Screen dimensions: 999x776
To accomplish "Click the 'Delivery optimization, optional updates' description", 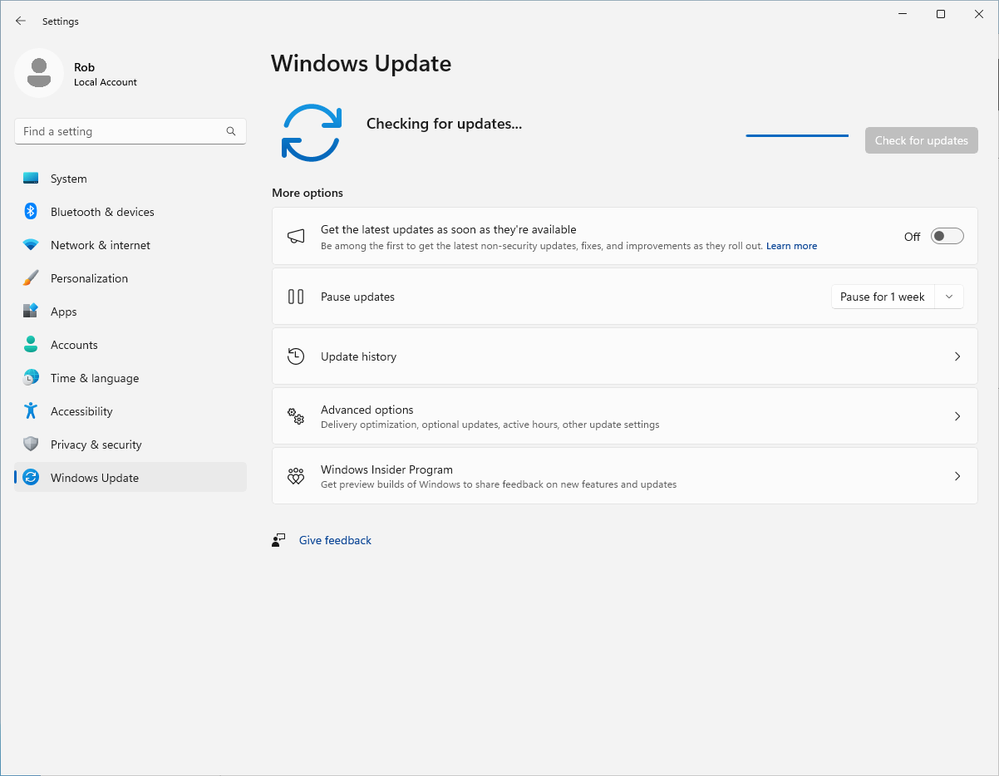I will pos(490,424).
